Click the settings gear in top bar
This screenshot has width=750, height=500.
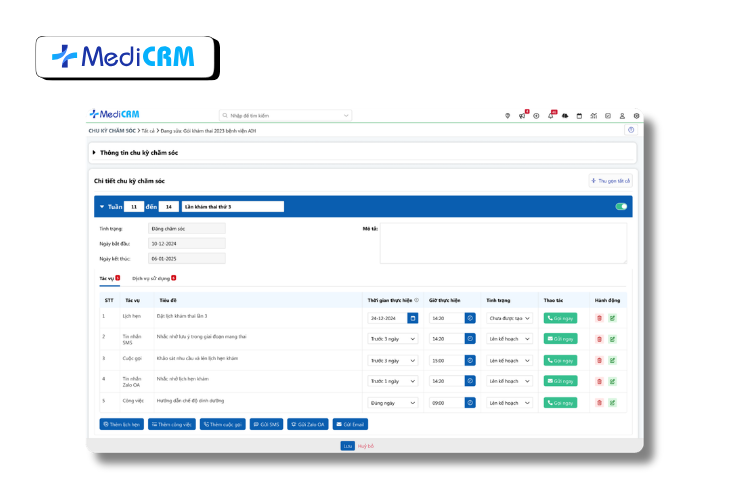(636, 116)
